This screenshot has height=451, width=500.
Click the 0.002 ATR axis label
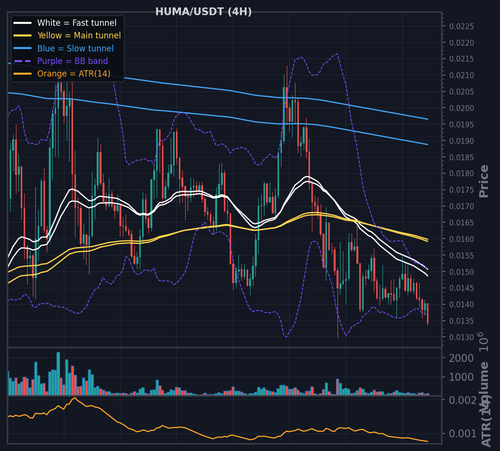pos(463,400)
